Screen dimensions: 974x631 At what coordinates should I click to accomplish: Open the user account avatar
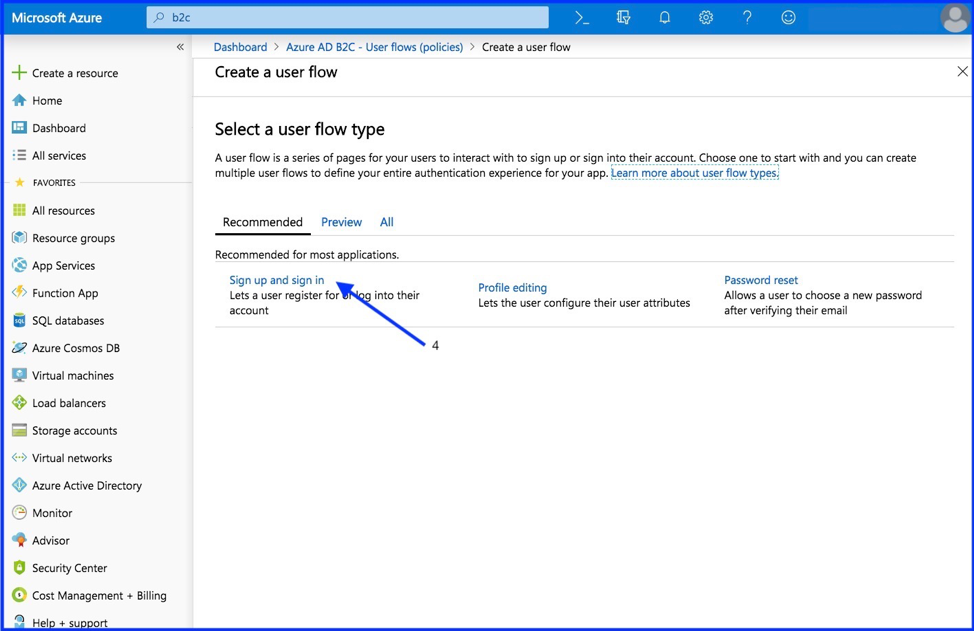click(x=955, y=17)
